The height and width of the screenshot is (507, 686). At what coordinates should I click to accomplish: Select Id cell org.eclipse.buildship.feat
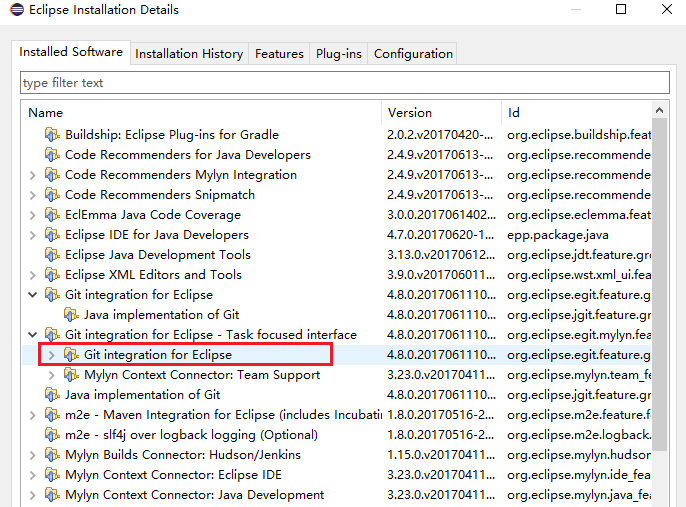point(579,135)
